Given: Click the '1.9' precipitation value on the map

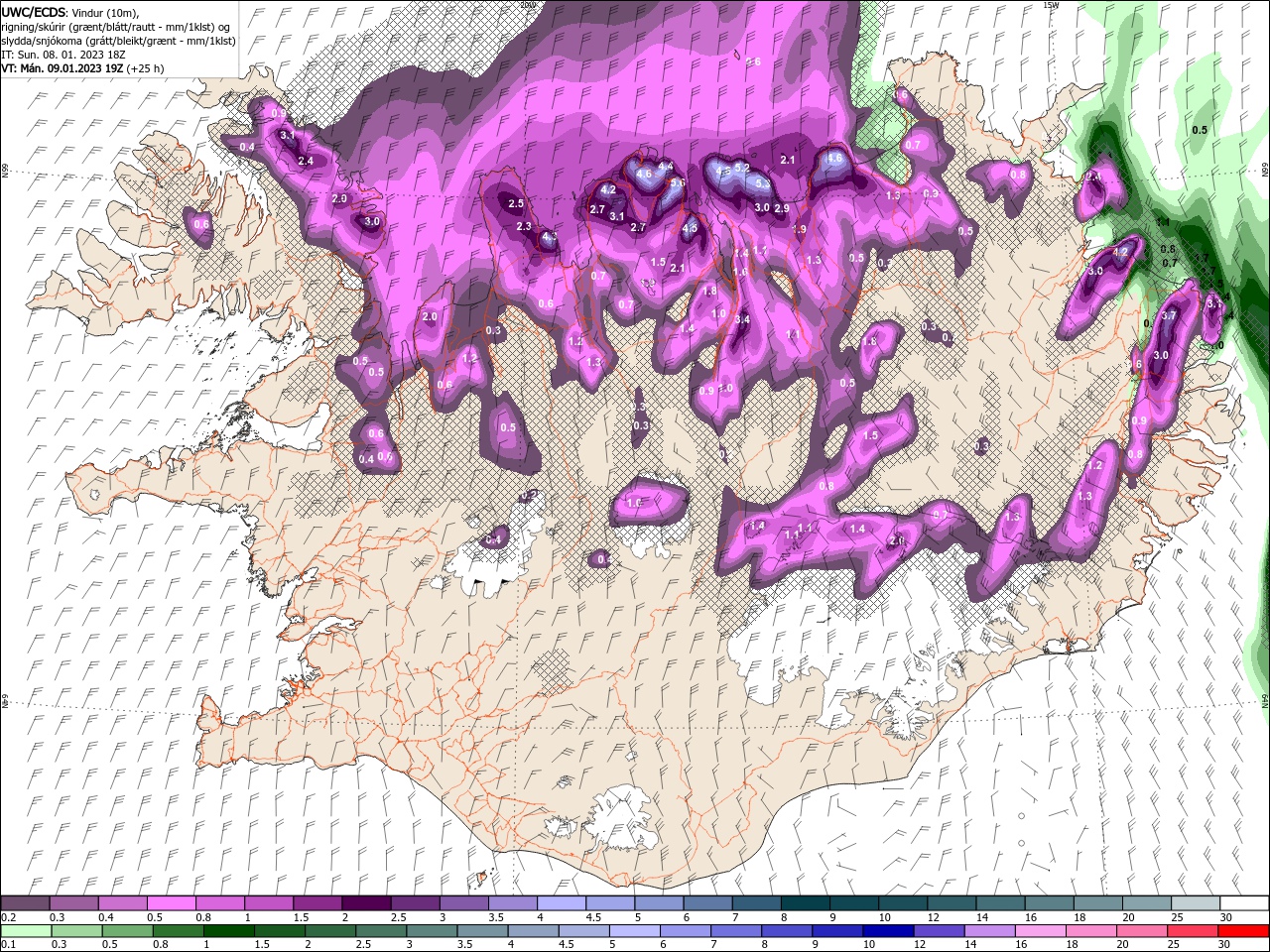Looking at the screenshot, I should point(800,229).
